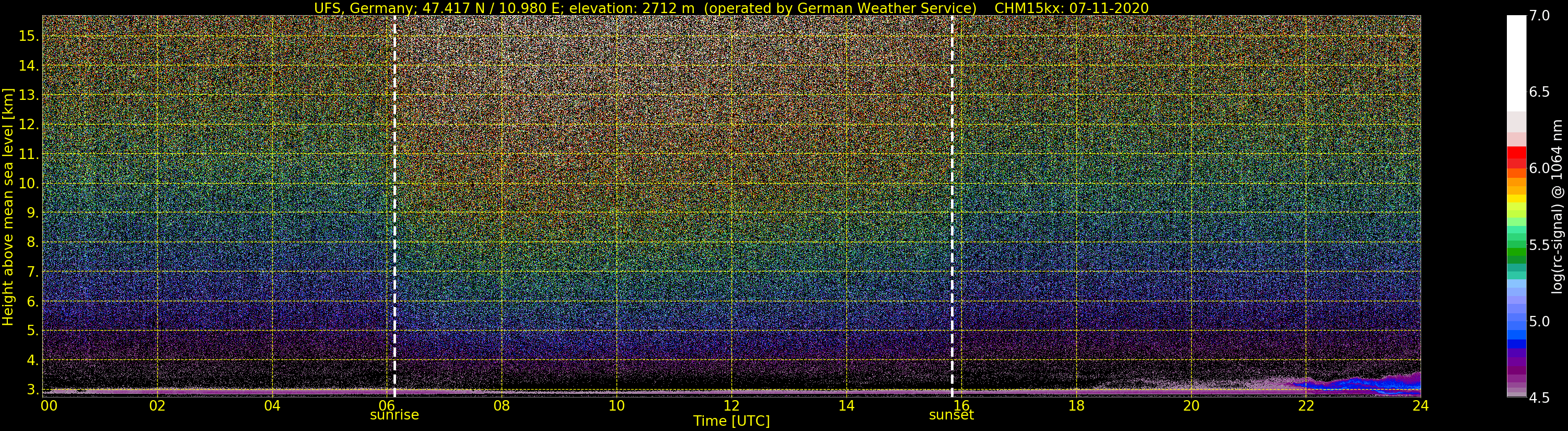Click the '5.5' colorbar tick label
Screen dimensions: 1568x431
pyautogui.click(x=1539, y=245)
